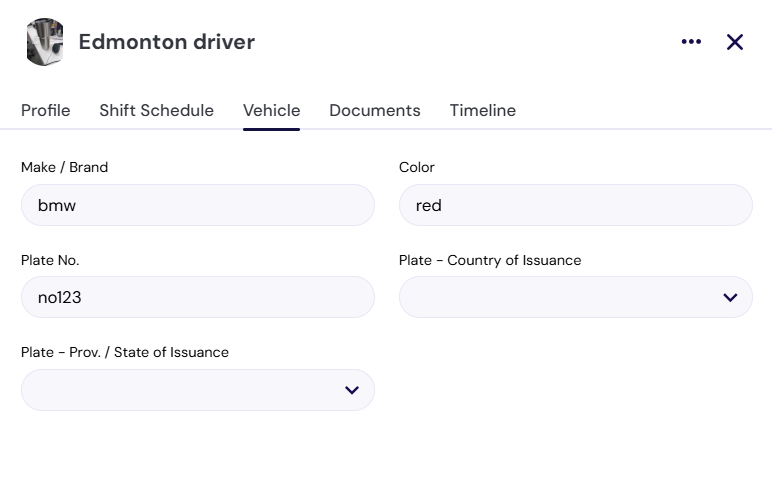This screenshot has width=772, height=504.
Task: Open the Shift Schedule tab
Action: [157, 110]
